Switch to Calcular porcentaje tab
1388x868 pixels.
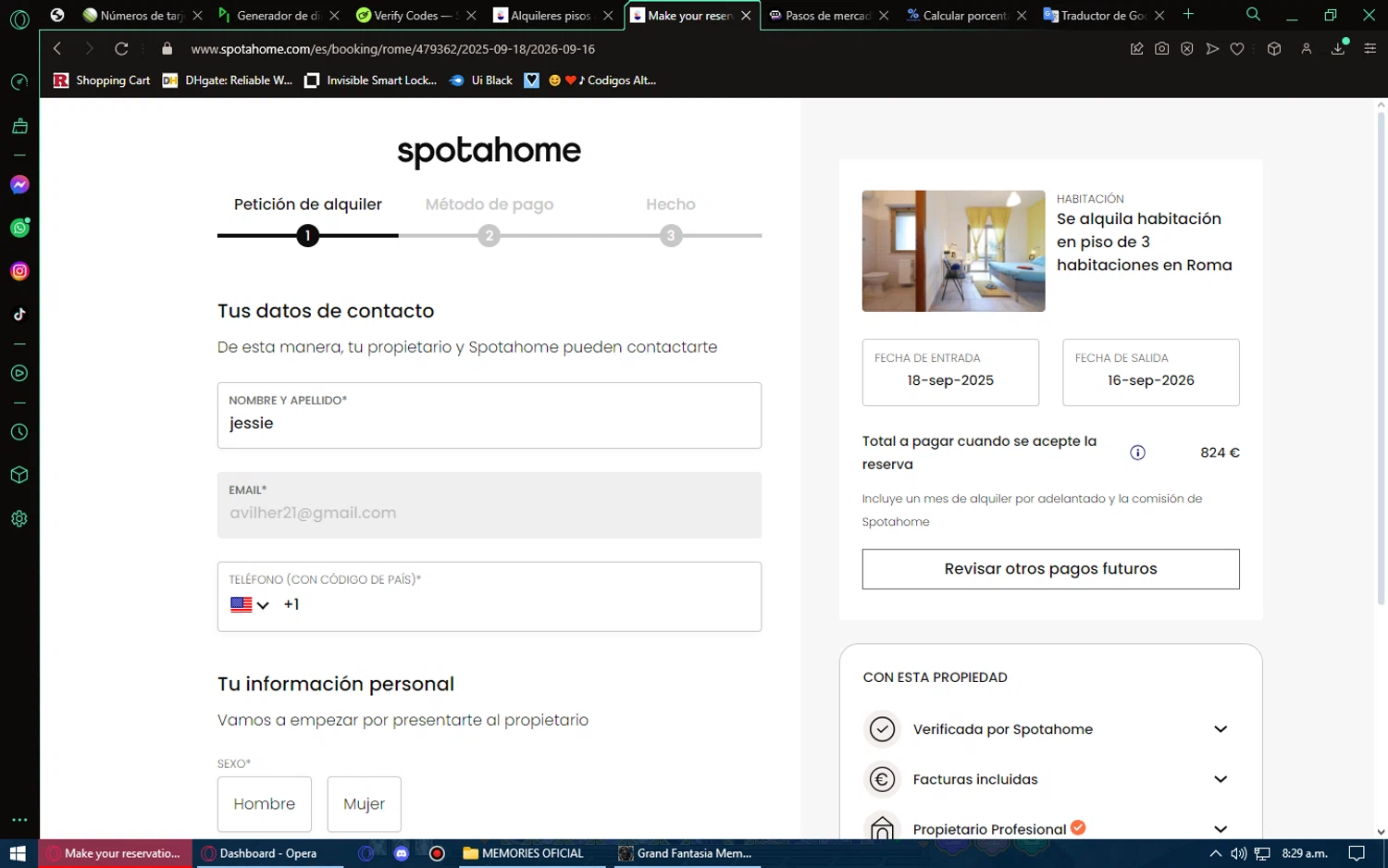coord(965,16)
